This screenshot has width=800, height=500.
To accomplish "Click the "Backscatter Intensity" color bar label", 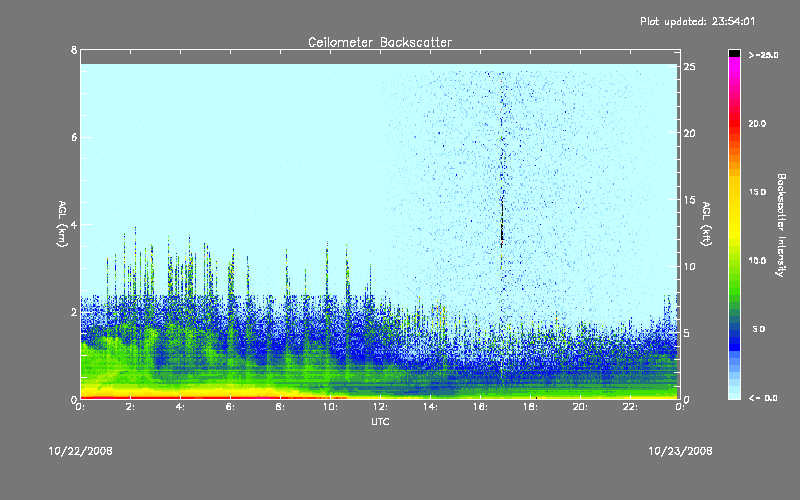I will point(781,225).
